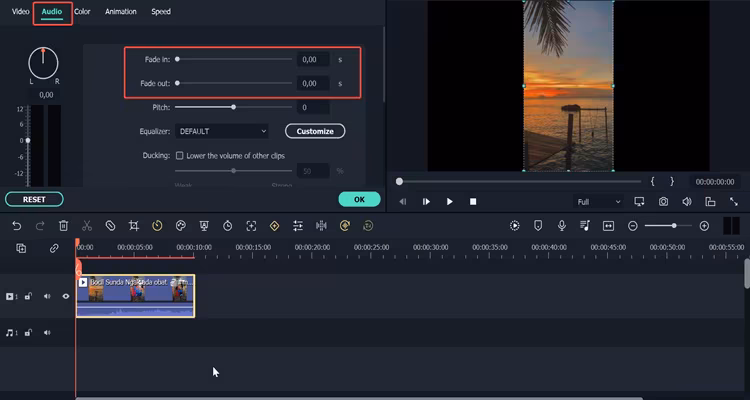The height and width of the screenshot is (400, 750).
Task: Toggle the auto ripple link icon
Action: click(x=54, y=248)
